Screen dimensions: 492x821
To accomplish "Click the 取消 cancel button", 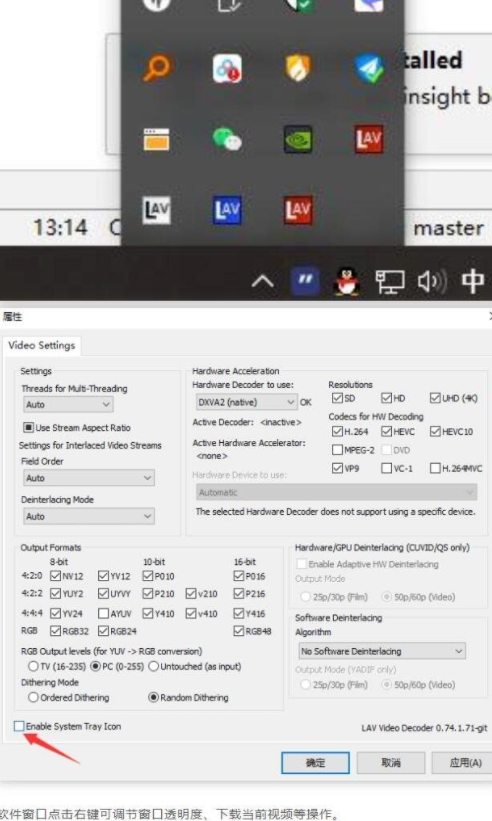I will pos(390,762).
